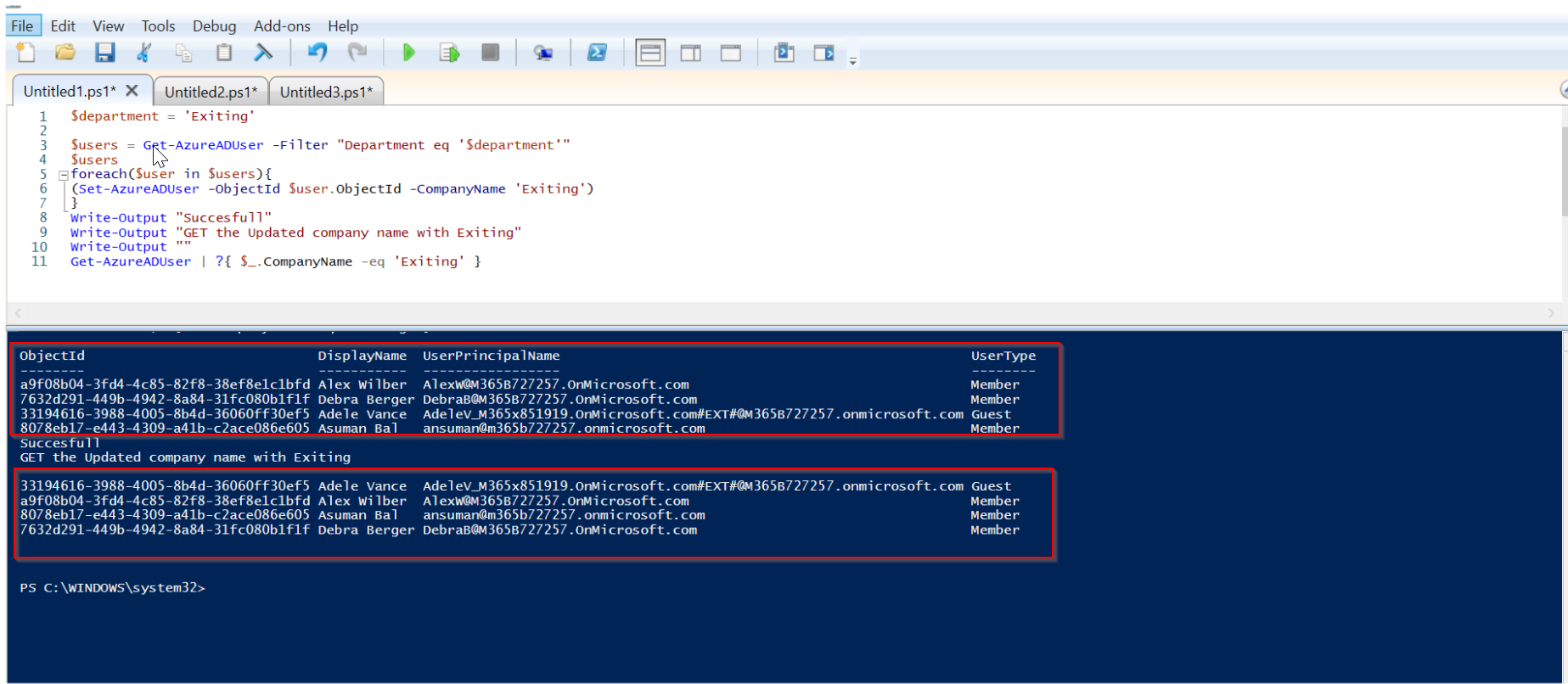This screenshot has height=684, width=1568.
Task: Close the Untitled1.ps1* tab
Action: point(132,90)
